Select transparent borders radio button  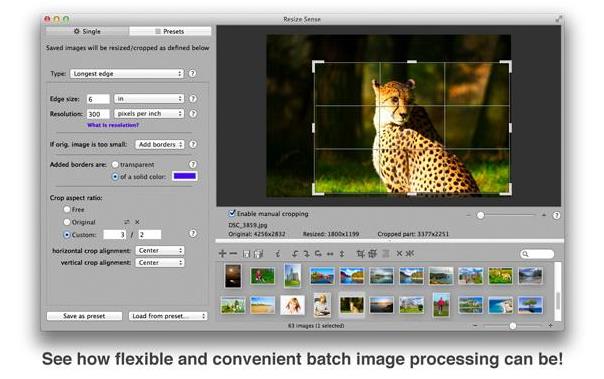(x=115, y=164)
